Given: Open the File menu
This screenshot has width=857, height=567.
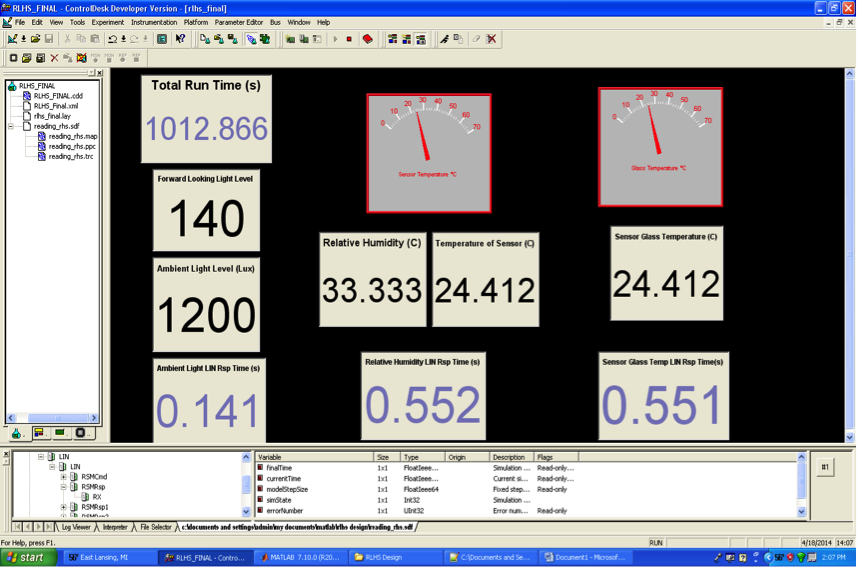Looking at the screenshot, I should coord(20,22).
